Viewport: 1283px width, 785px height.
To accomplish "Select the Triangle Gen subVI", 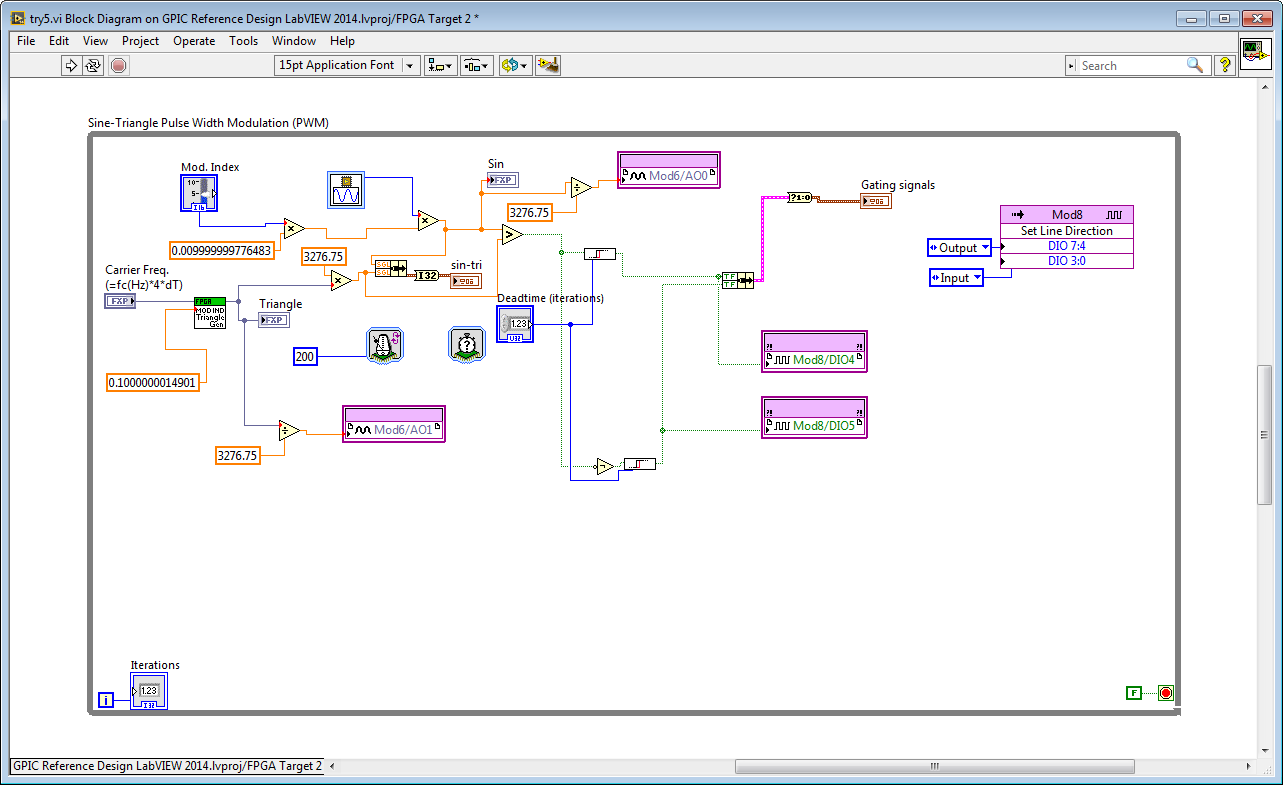I will (210, 312).
